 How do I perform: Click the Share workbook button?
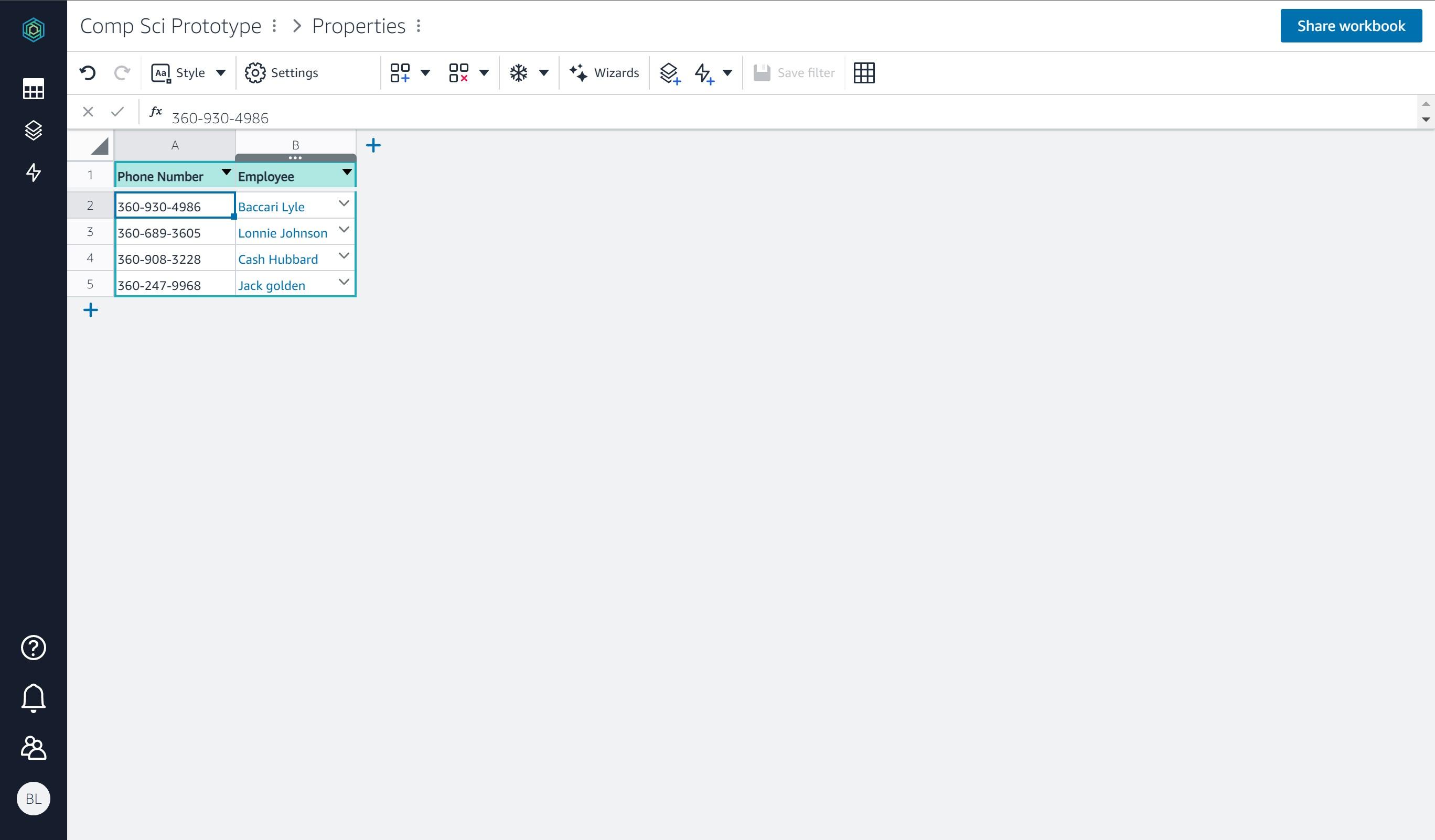coord(1351,25)
